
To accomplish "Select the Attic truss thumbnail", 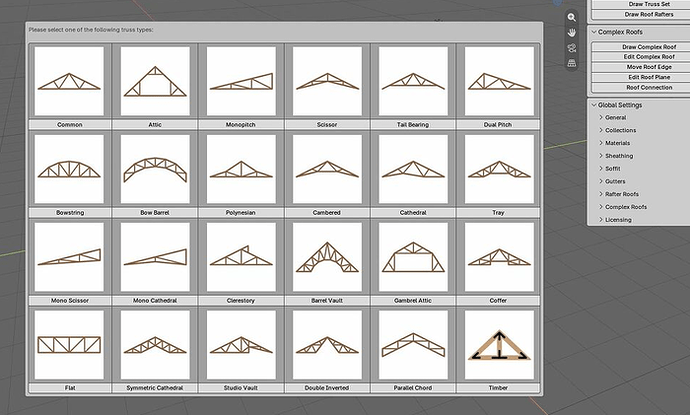I will 155,81.
